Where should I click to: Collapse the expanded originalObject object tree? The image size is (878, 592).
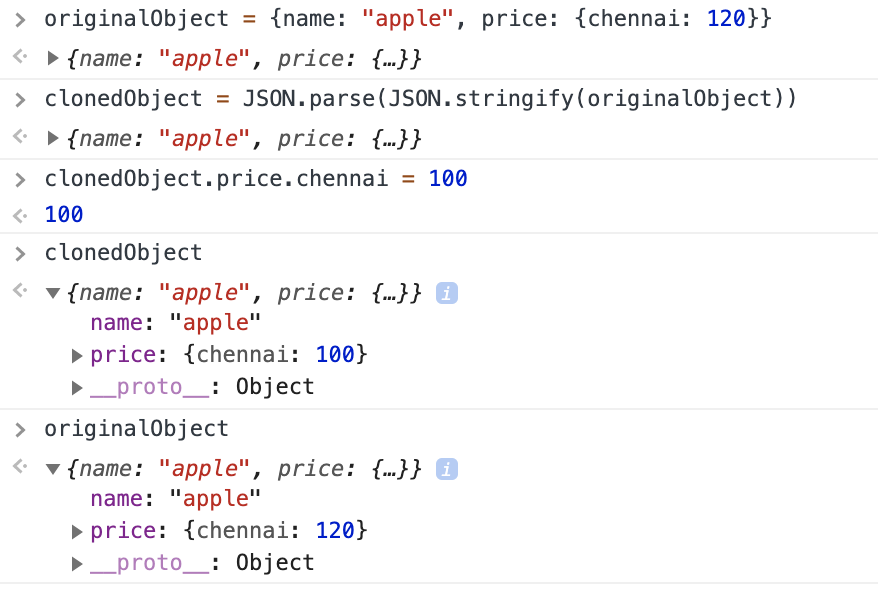[53, 469]
